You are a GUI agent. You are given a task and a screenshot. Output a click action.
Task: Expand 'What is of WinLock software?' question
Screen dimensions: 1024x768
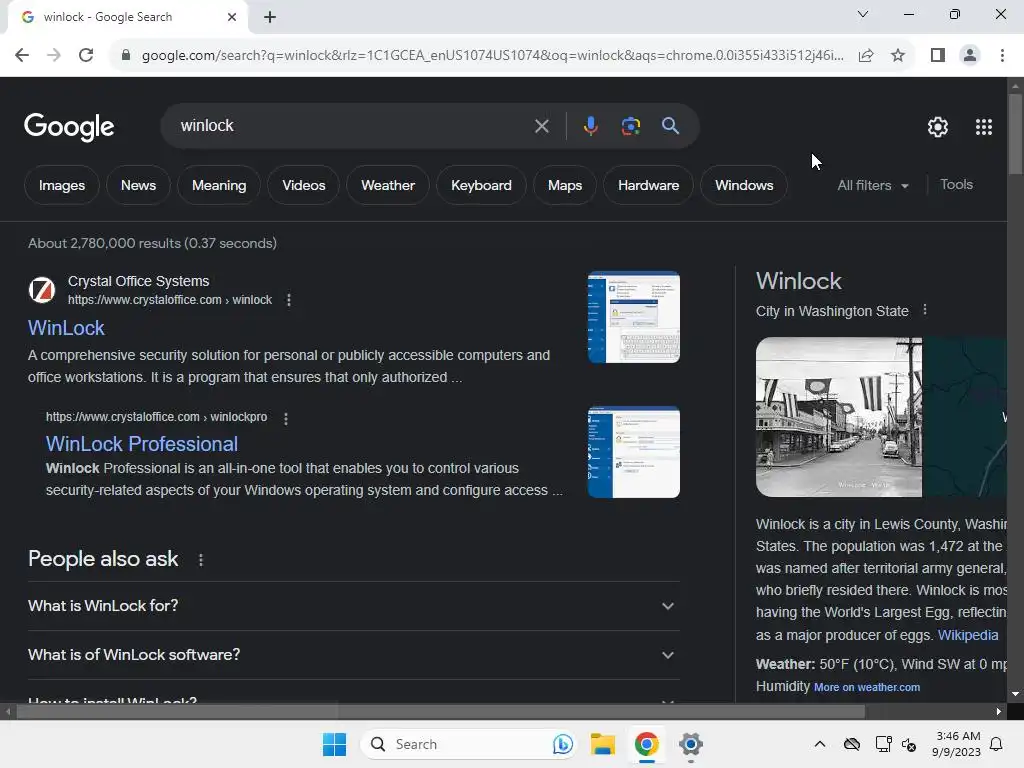point(354,655)
